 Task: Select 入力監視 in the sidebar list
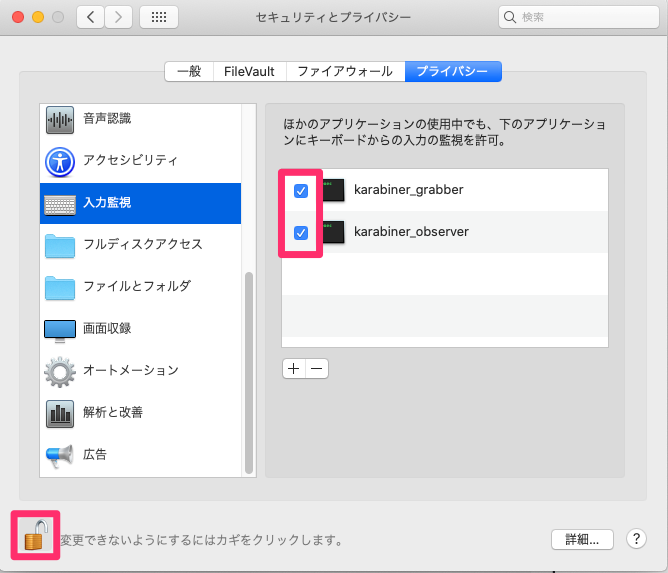(x=140, y=204)
